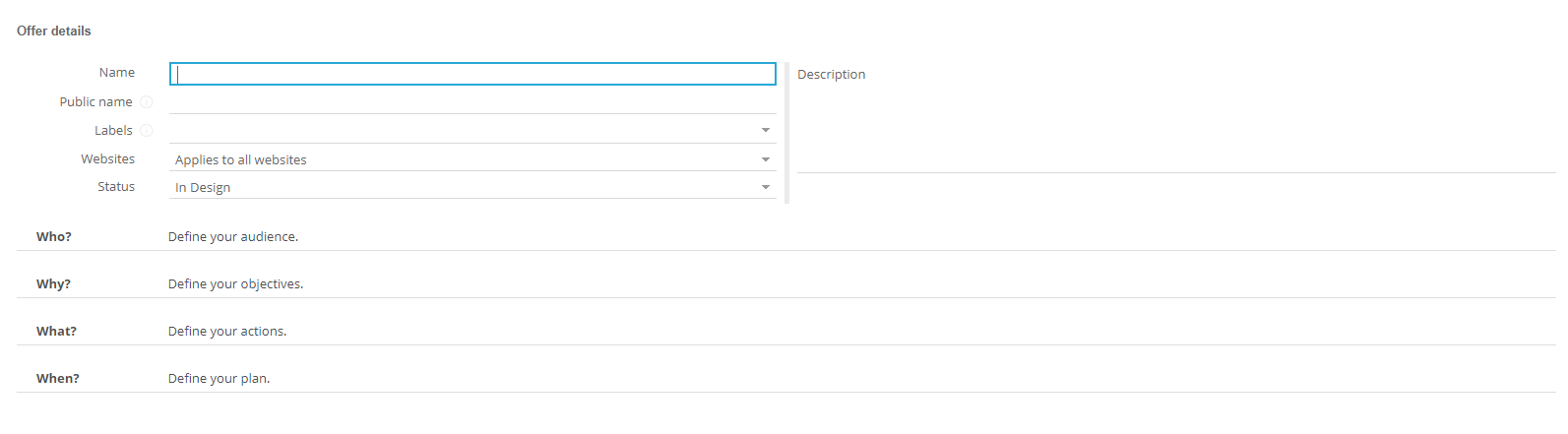This screenshot has height=434, width=1568.
Task: Click the empty Labels selection field
Action: tap(463, 131)
